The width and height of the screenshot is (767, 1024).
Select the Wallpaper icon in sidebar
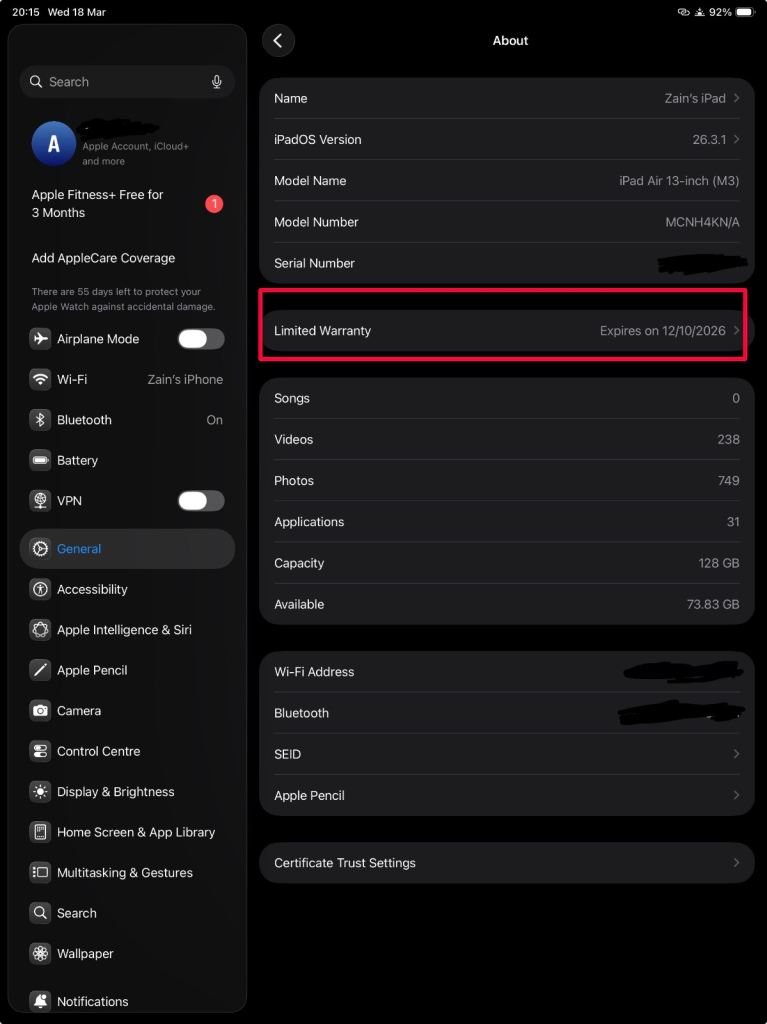[x=40, y=954]
